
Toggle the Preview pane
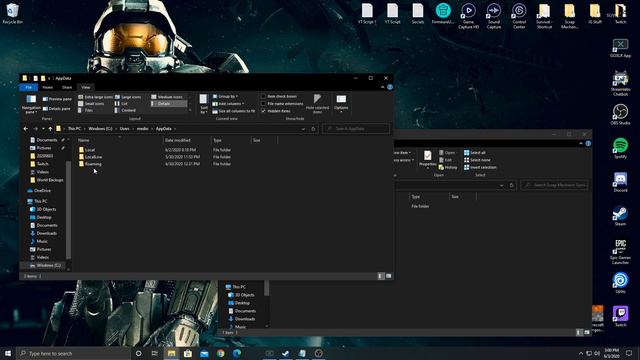pos(57,99)
